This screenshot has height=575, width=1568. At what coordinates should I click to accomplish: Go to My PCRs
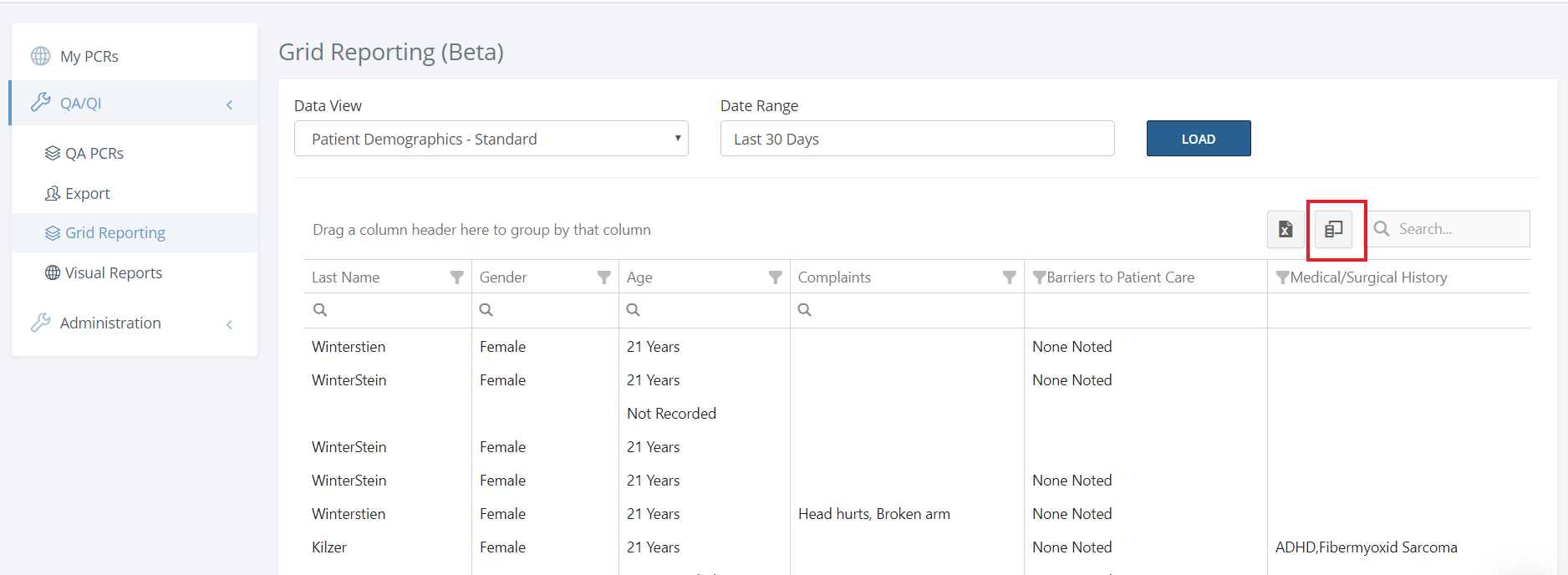[x=89, y=57]
